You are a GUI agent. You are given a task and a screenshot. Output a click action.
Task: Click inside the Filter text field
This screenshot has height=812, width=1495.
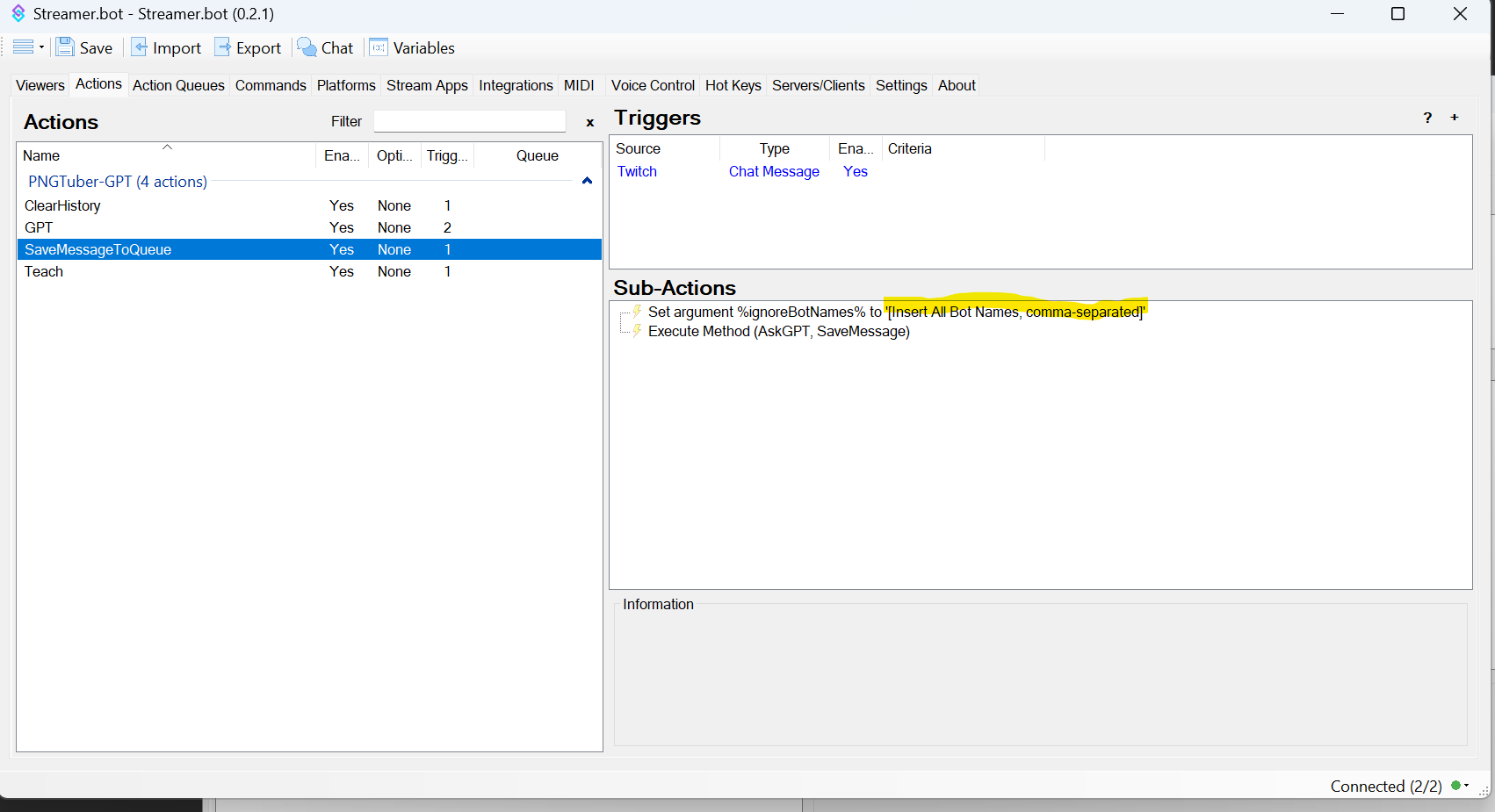469,121
